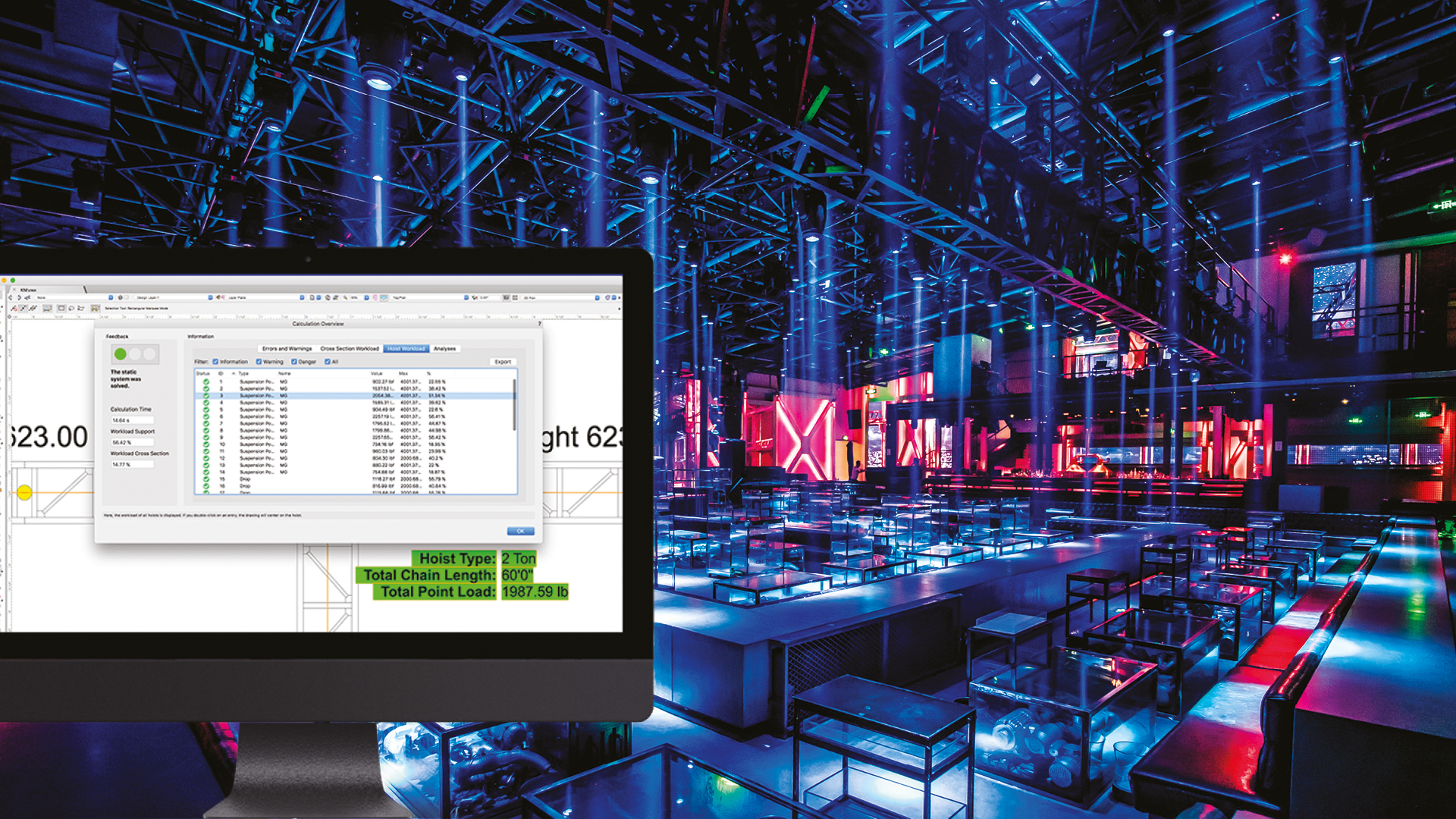Sort the list by the ID column

221,374
